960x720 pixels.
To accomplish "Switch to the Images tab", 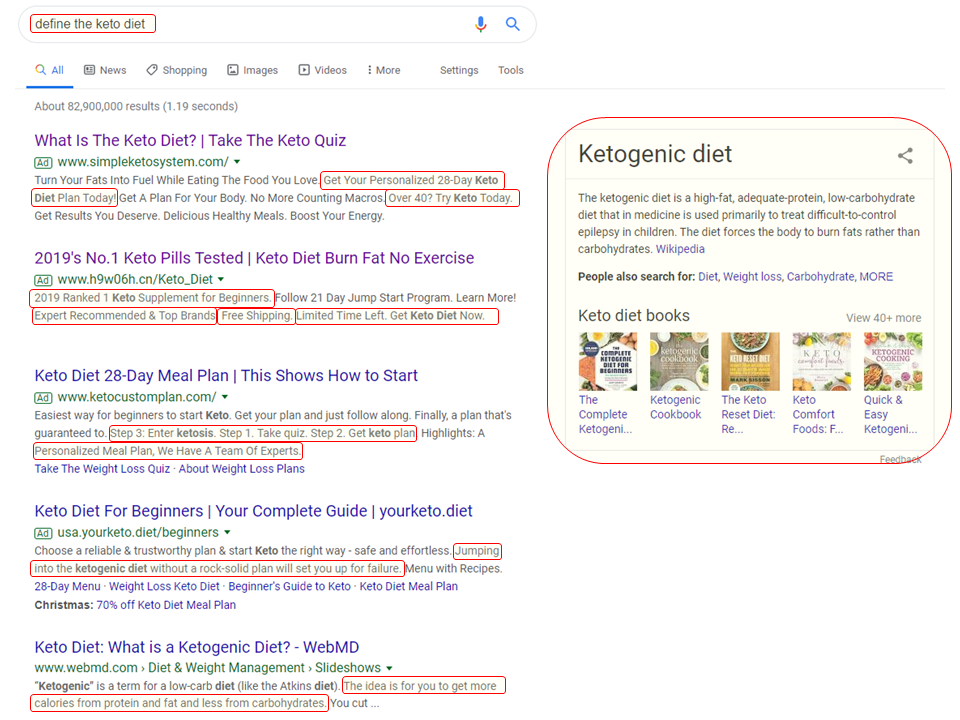I will click(252, 70).
